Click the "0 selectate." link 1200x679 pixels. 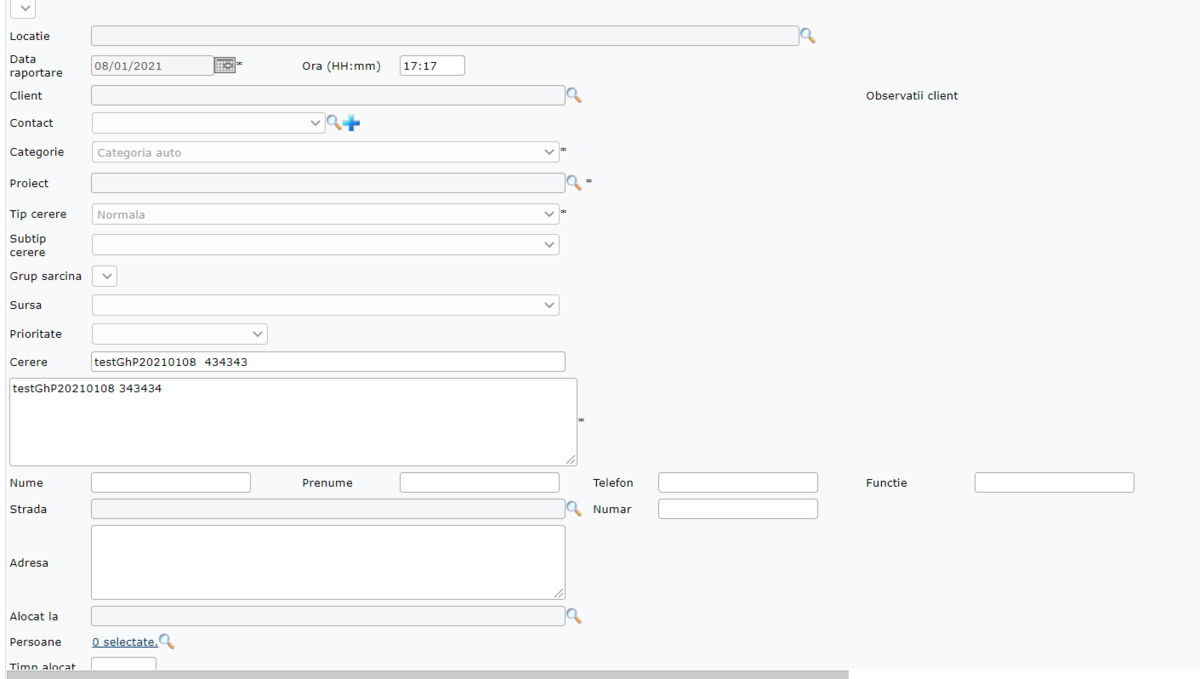coord(124,642)
